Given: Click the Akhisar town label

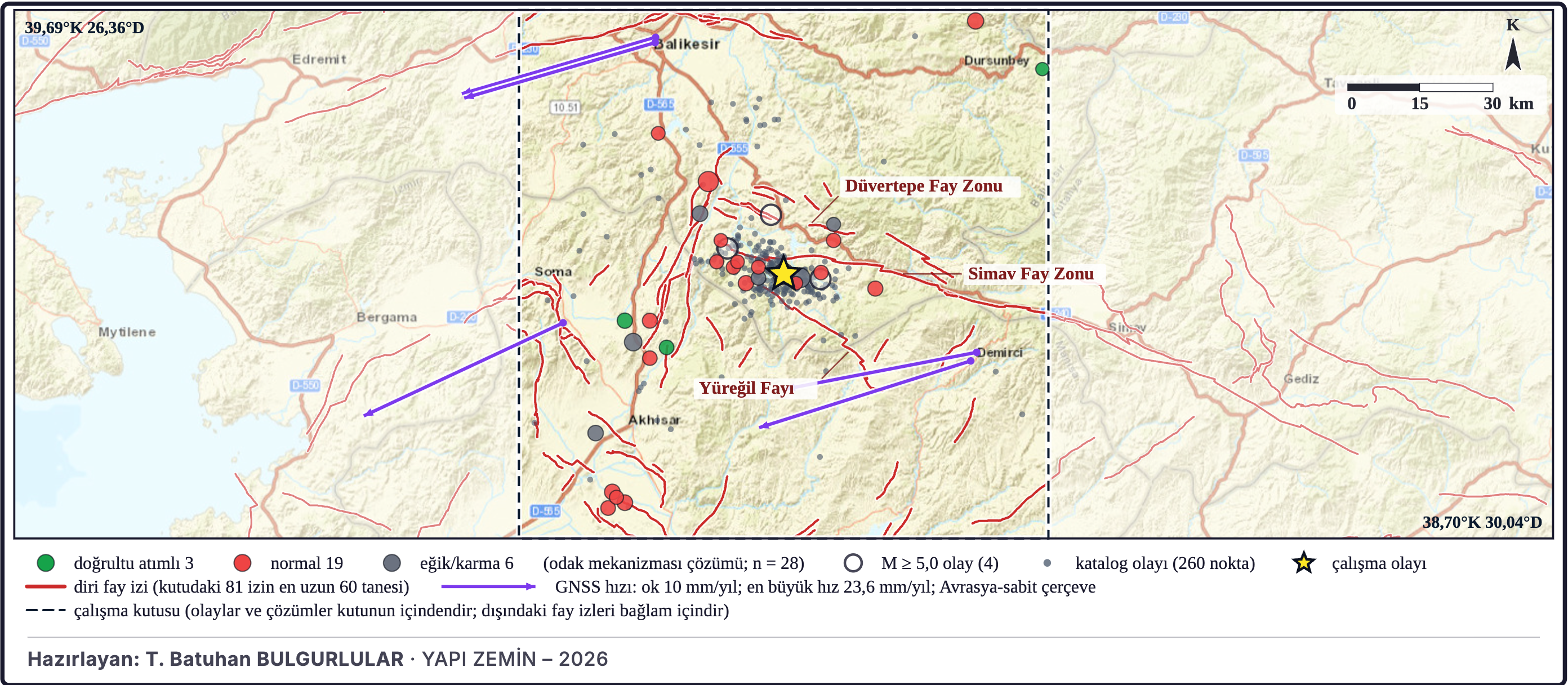Looking at the screenshot, I should 654,420.
